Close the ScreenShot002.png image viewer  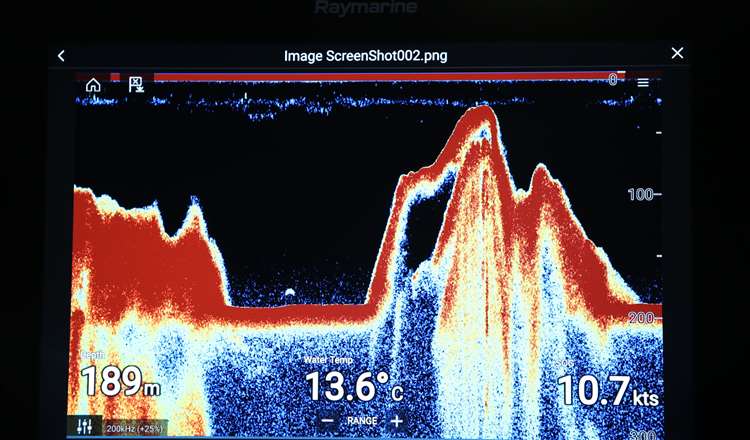pos(677,53)
